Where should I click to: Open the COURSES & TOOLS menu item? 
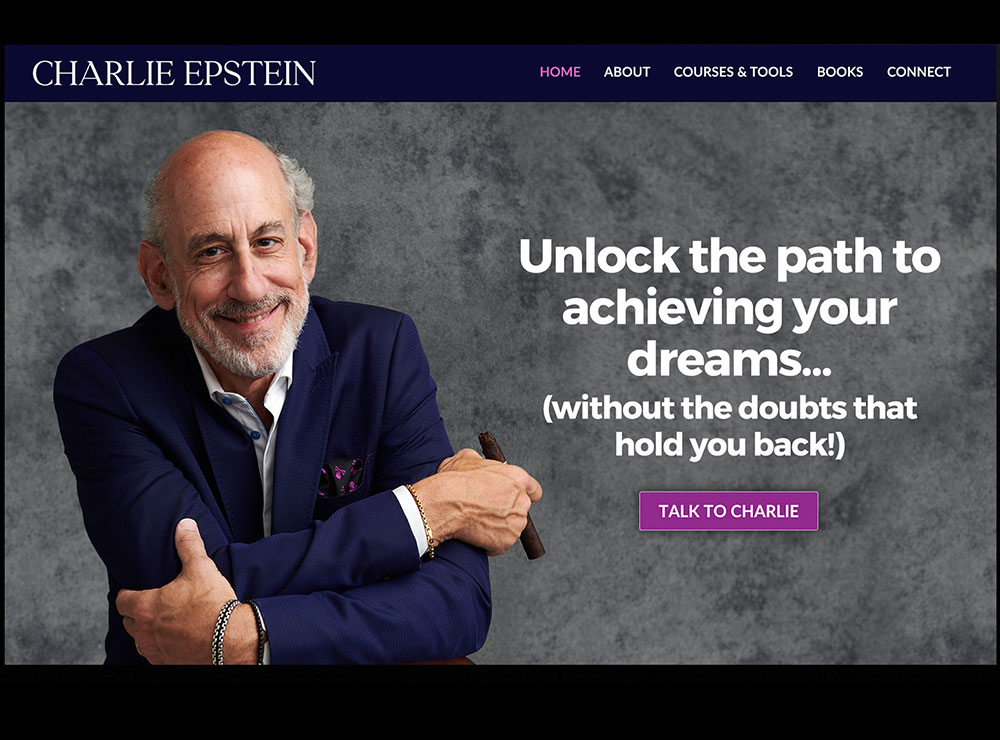[x=733, y=72]
